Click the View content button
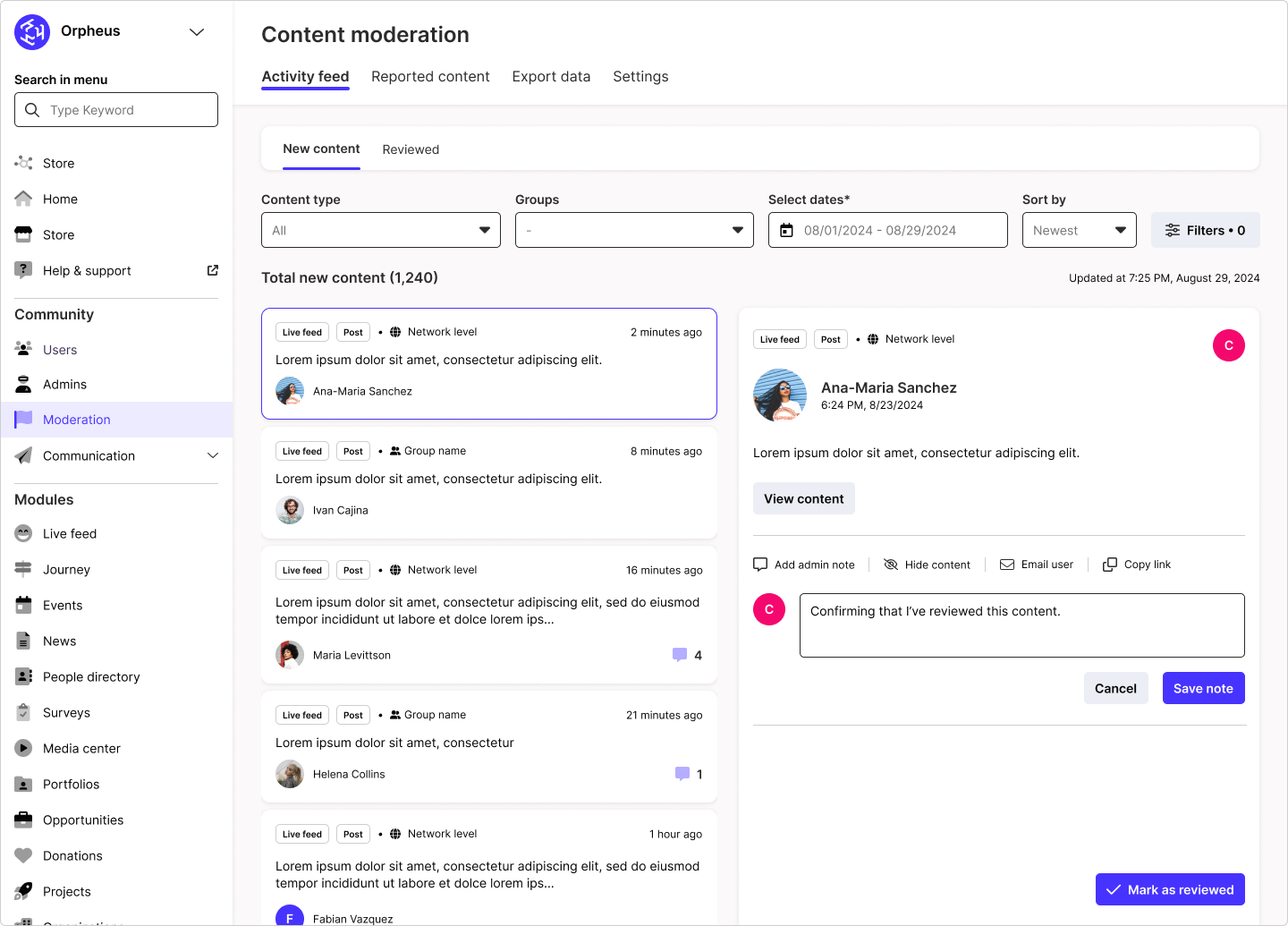 click(803, 498)
